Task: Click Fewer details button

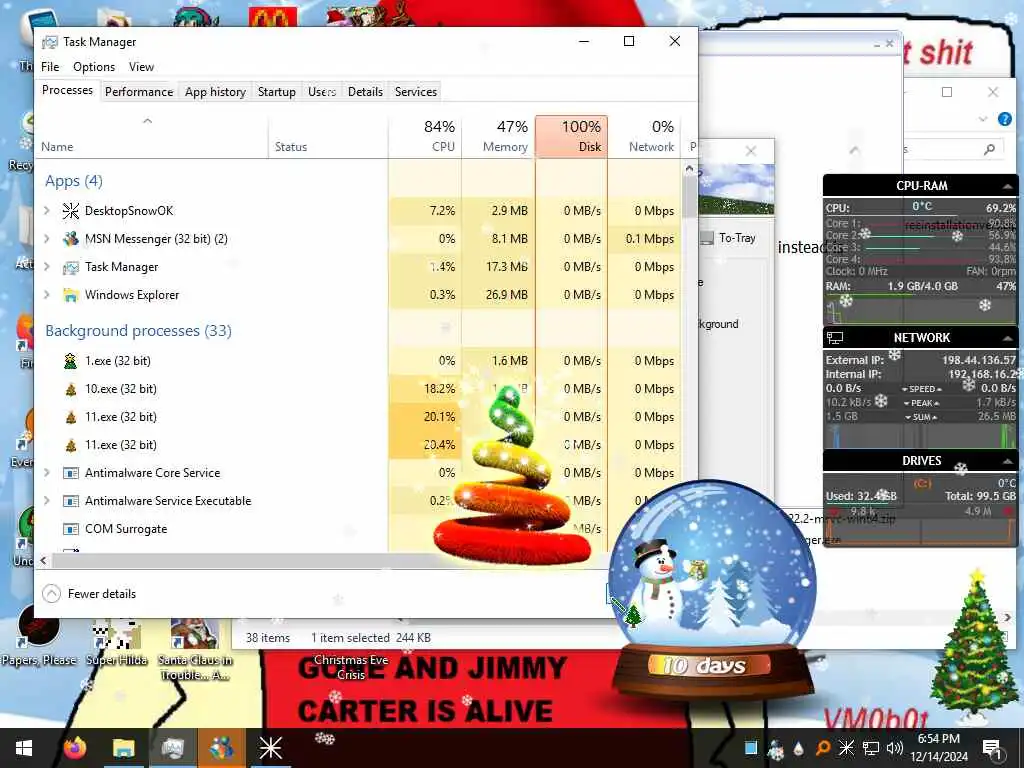Action: [89, 594]
